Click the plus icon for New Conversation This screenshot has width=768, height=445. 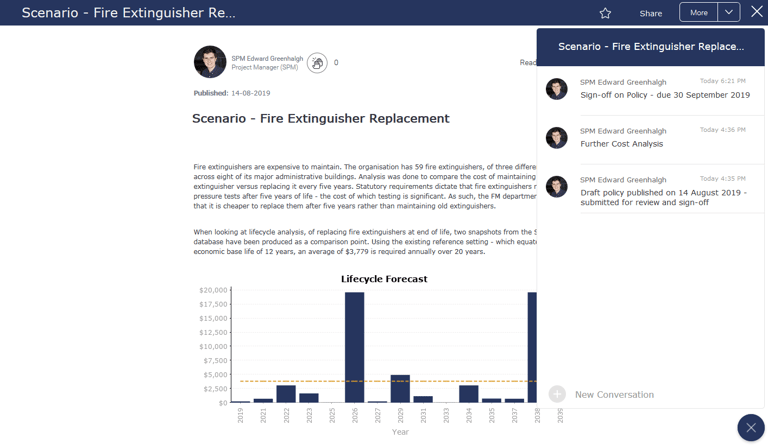click(557, 394)
